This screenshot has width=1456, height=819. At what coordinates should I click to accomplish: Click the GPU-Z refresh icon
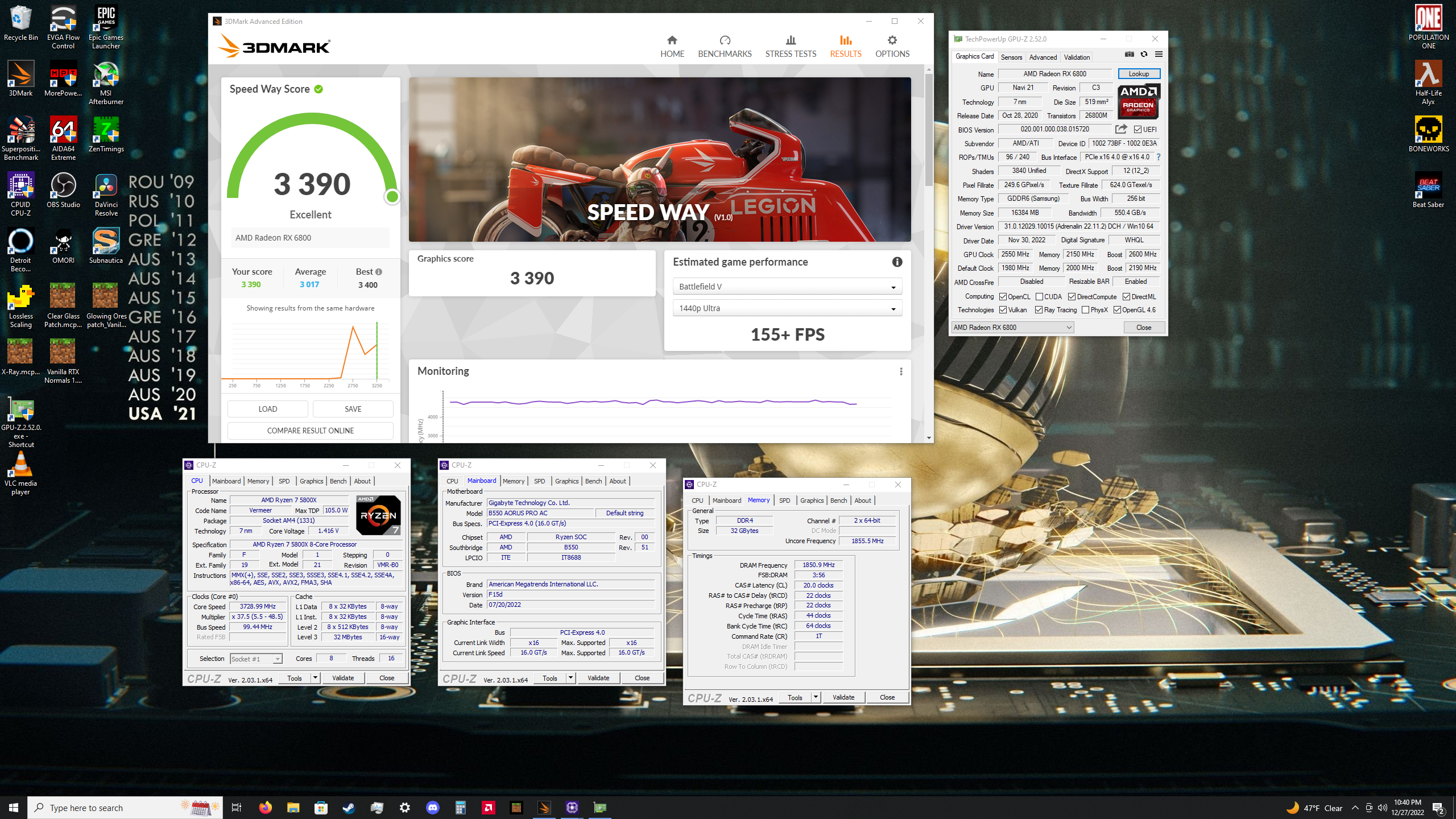(1144, 55)
